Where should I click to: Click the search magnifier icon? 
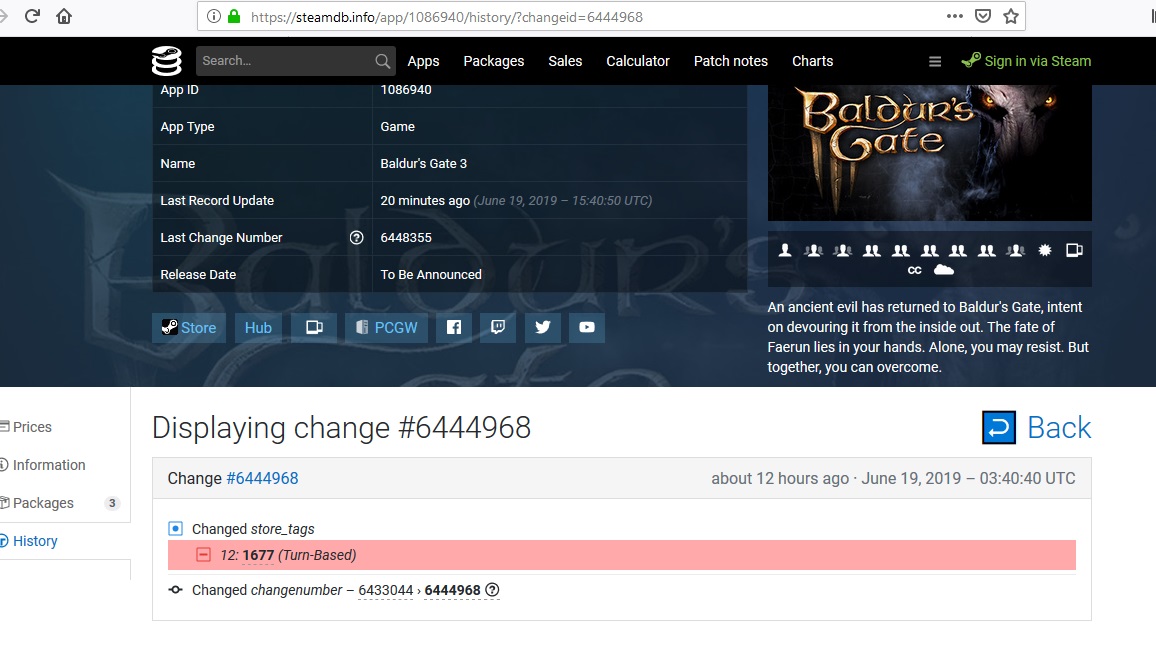(382, 61)
